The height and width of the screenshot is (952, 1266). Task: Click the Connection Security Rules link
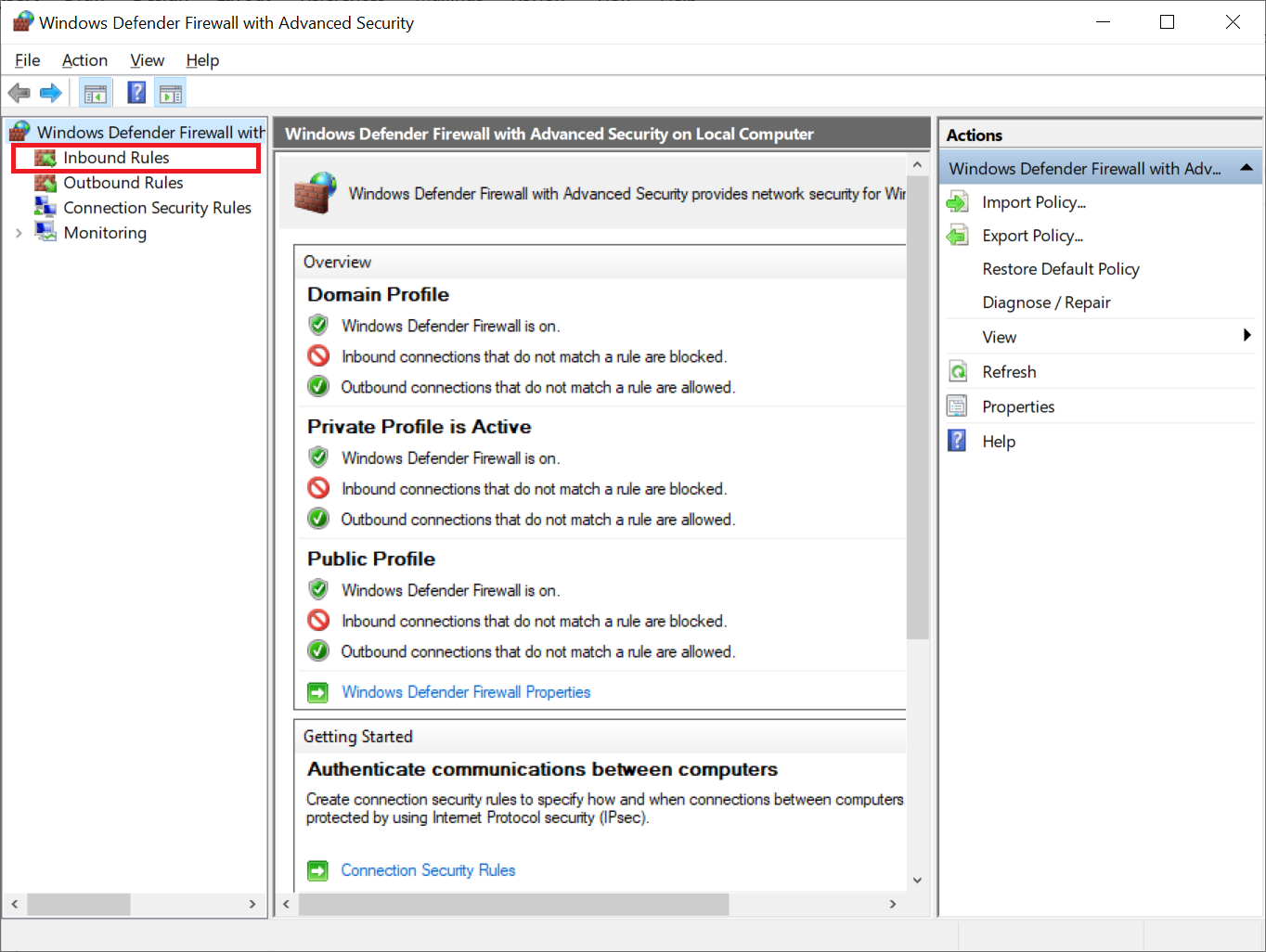[x=428, y=870]
